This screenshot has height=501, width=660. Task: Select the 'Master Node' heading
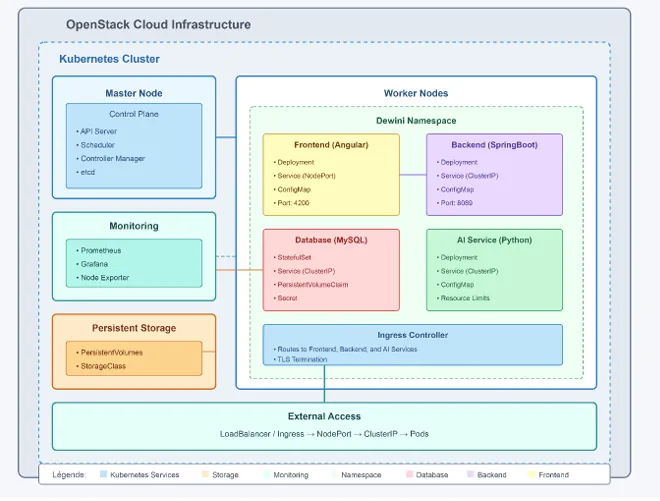134,93
